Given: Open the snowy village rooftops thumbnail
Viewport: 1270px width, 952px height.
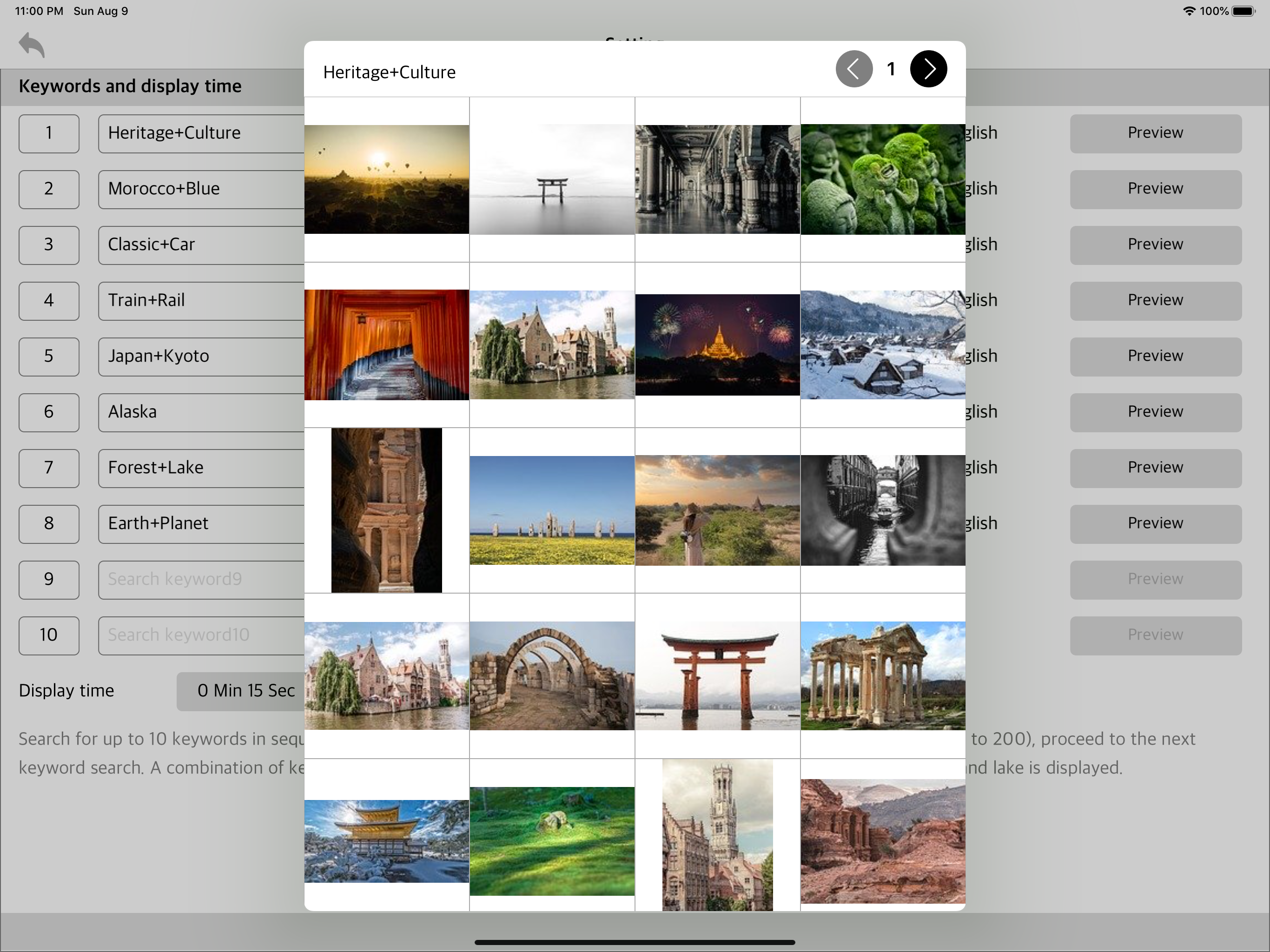Looking at the screenshot, I should coord(882,344).
